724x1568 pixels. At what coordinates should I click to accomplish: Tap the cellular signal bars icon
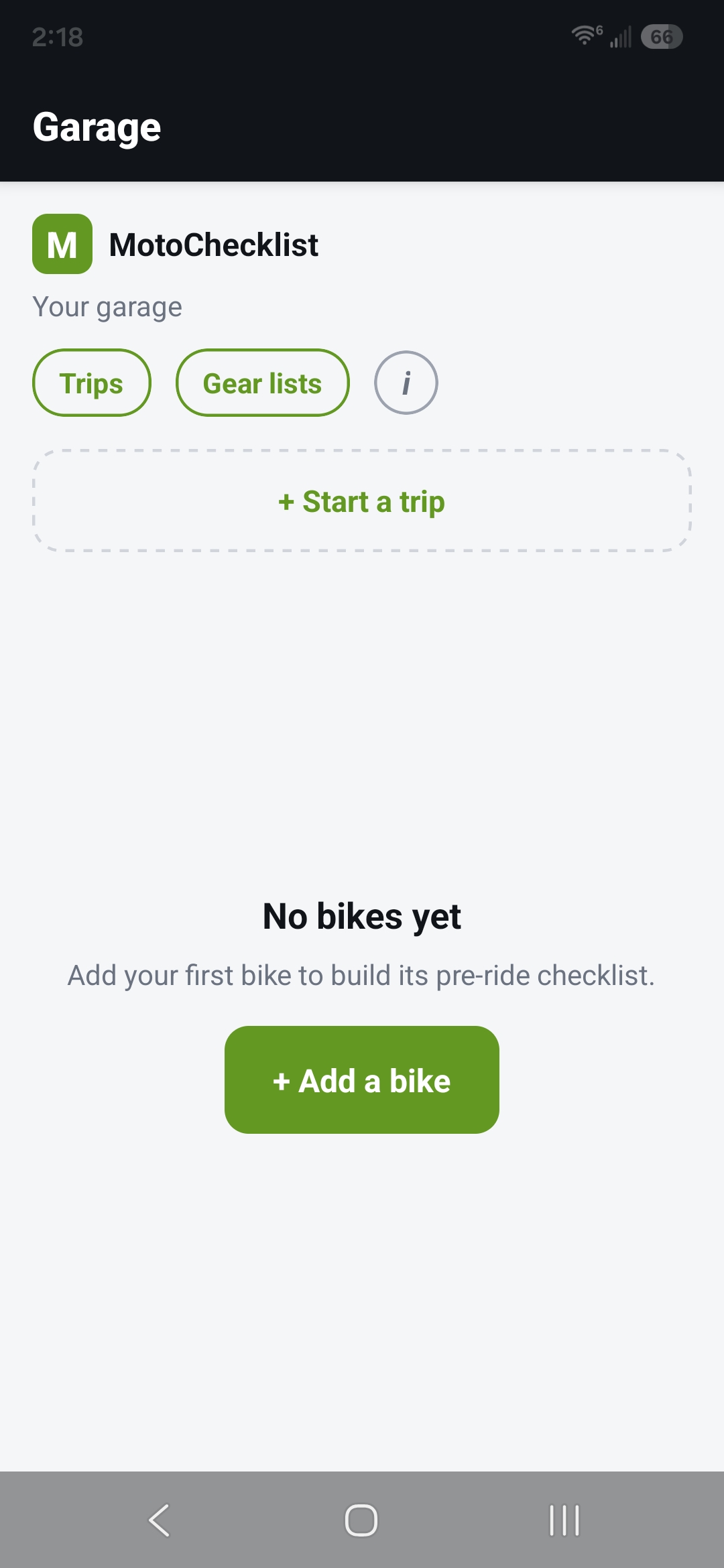pos(621,37)
